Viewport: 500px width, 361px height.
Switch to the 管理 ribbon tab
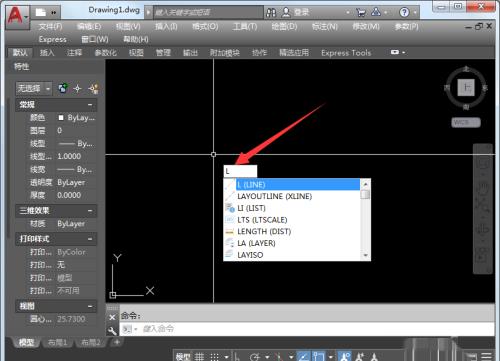click(x=163, y=53)
